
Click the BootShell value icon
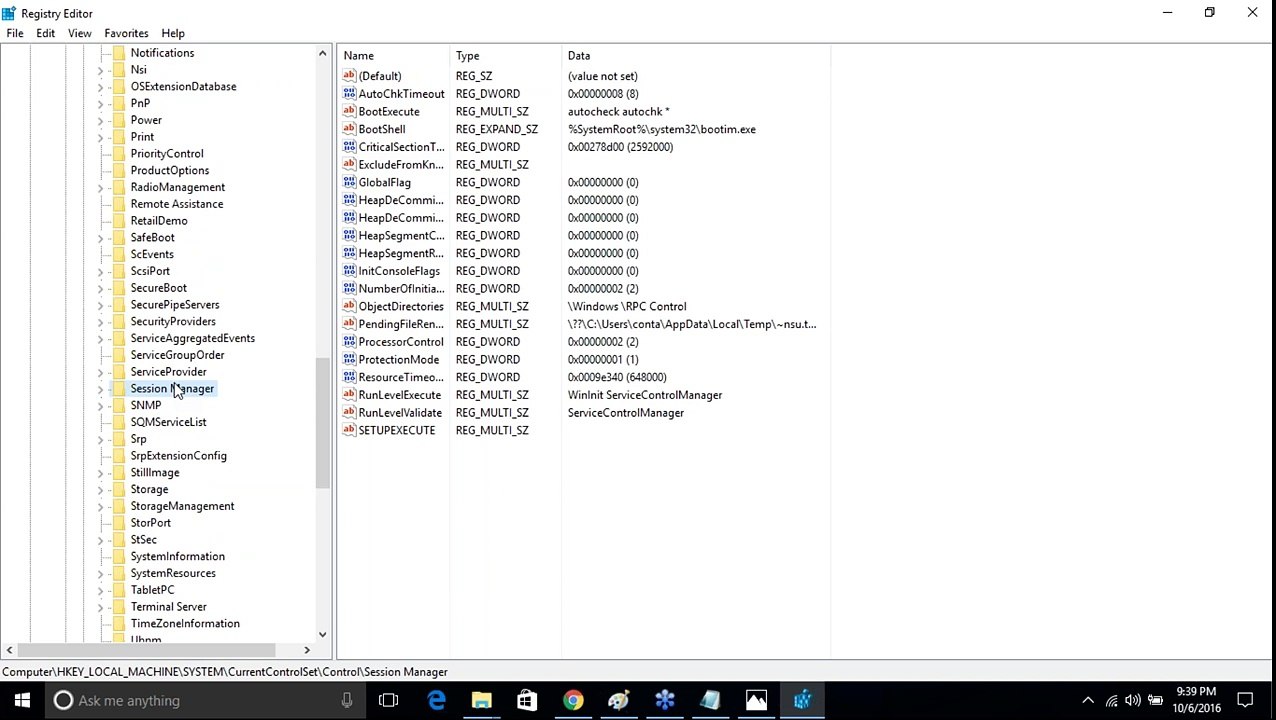point(349,129)
